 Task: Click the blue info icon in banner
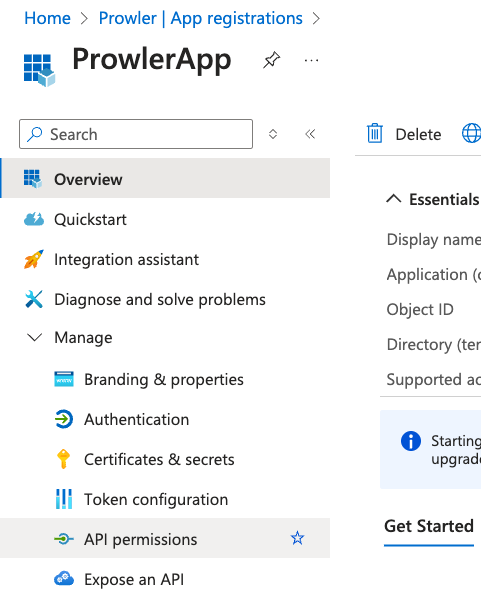(x=411, y=441)
